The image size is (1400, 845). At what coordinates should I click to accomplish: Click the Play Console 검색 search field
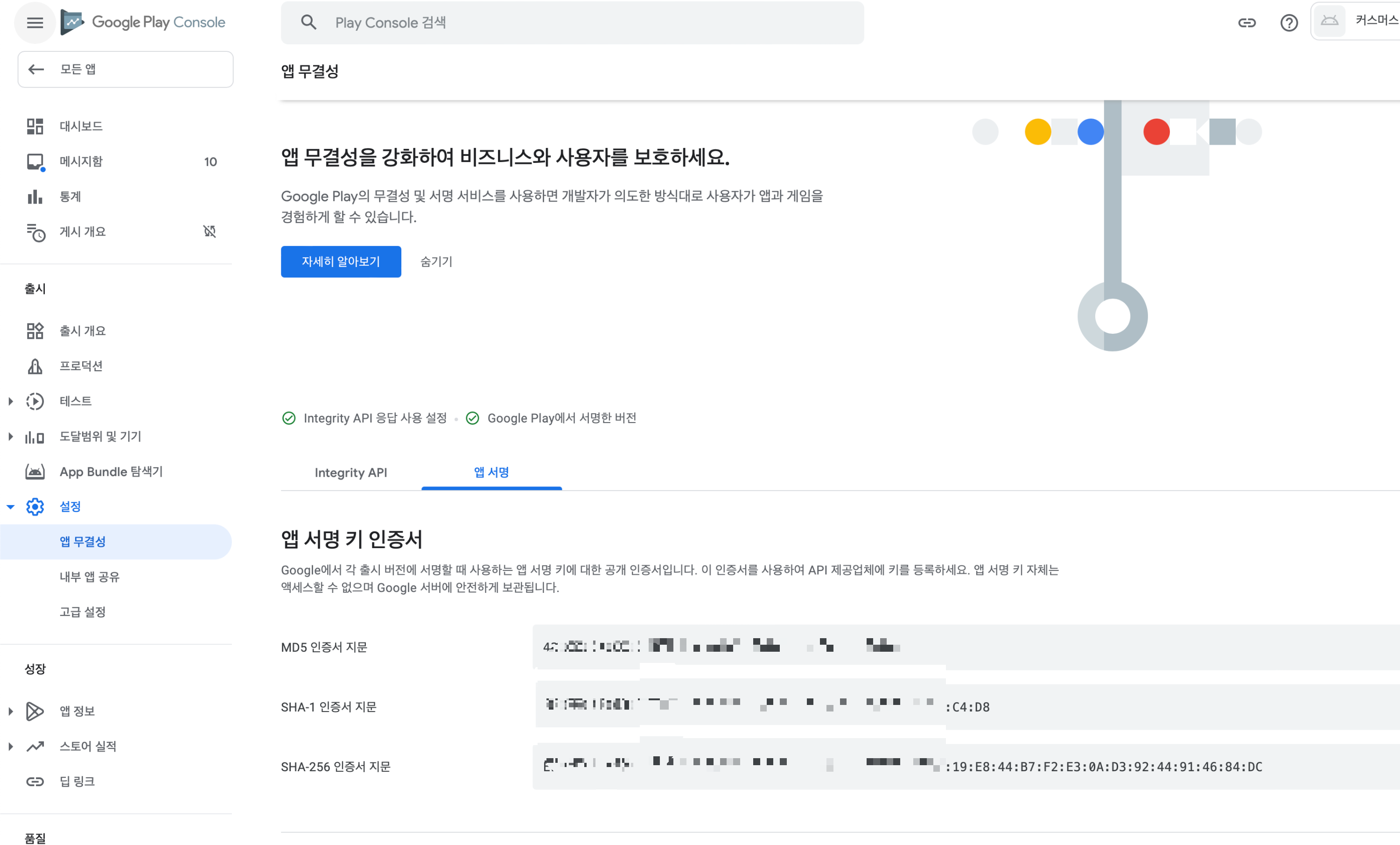pyautogui.click(x=572, y=23)
